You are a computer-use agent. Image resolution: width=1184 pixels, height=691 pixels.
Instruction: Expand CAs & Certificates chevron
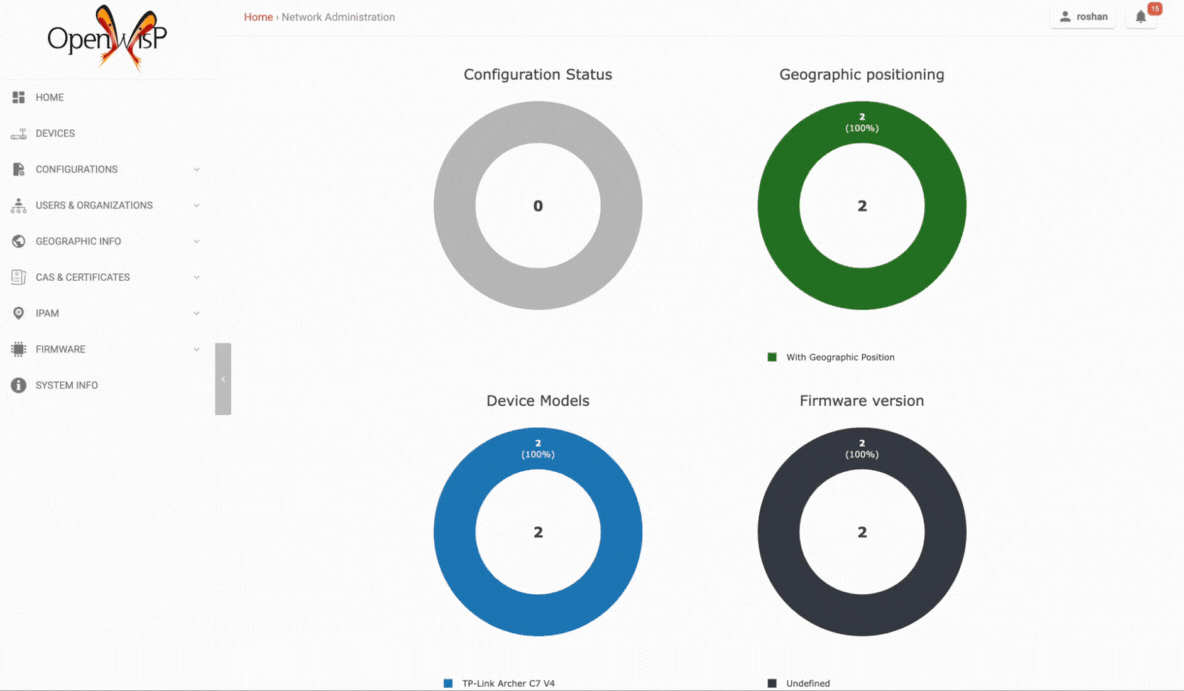[x=196, y=277]
